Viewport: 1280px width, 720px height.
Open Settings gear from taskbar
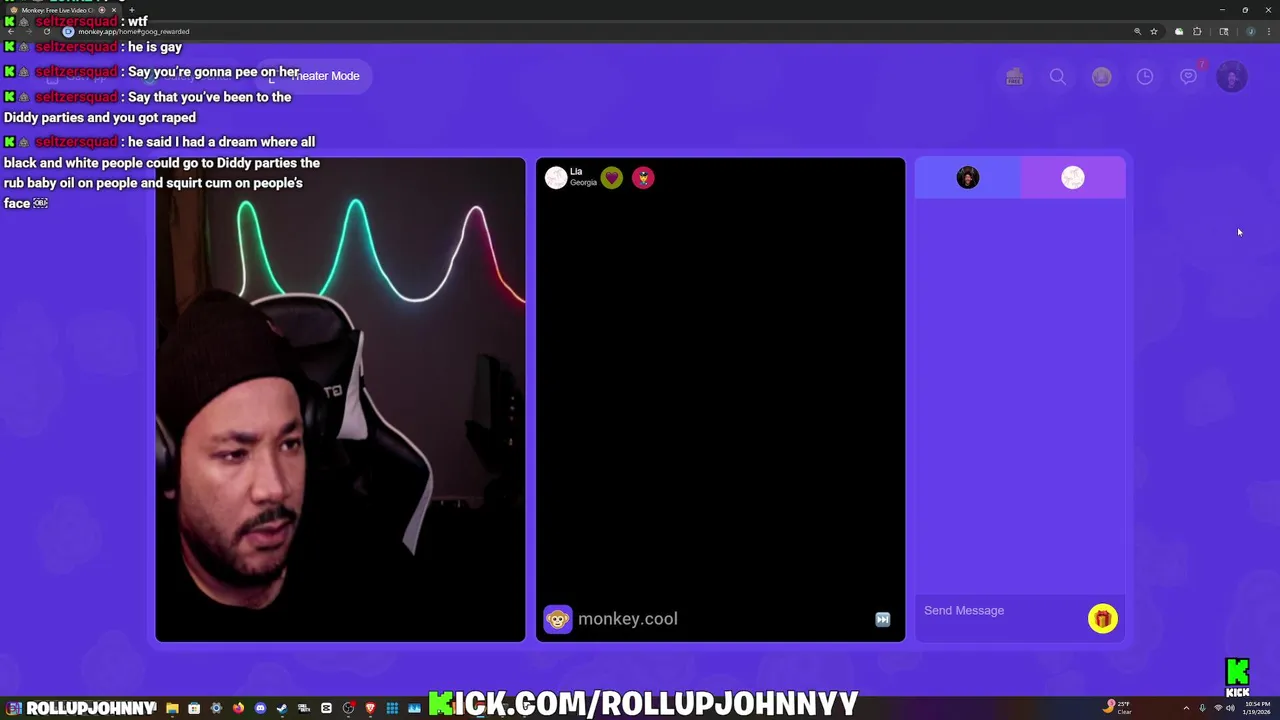(216, 708)
